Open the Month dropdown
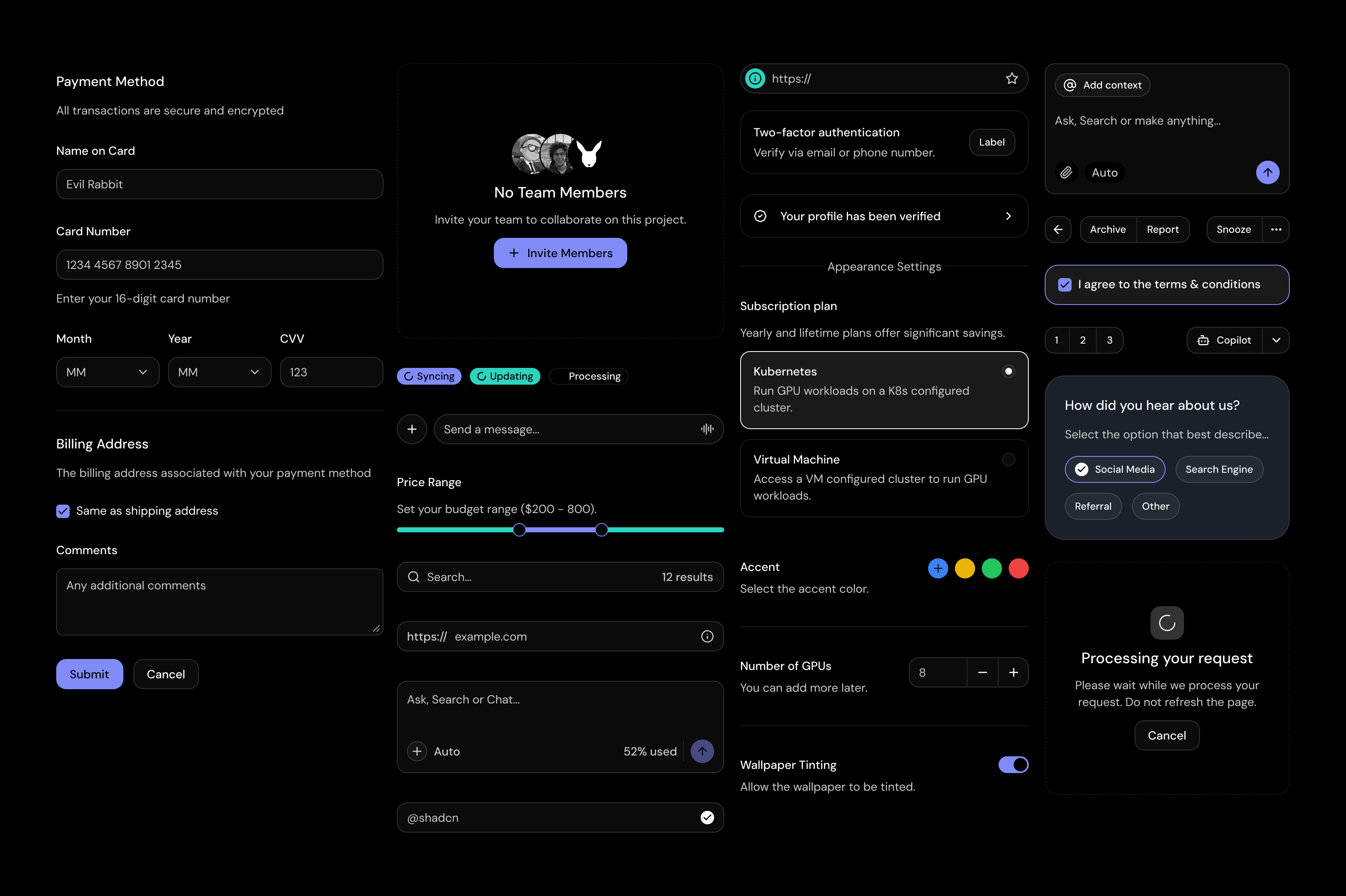The image size is (1346, 896). [107, 371]
